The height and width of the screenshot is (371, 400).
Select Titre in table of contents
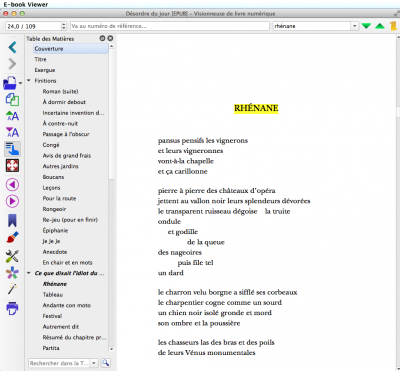tap(40, 59)
